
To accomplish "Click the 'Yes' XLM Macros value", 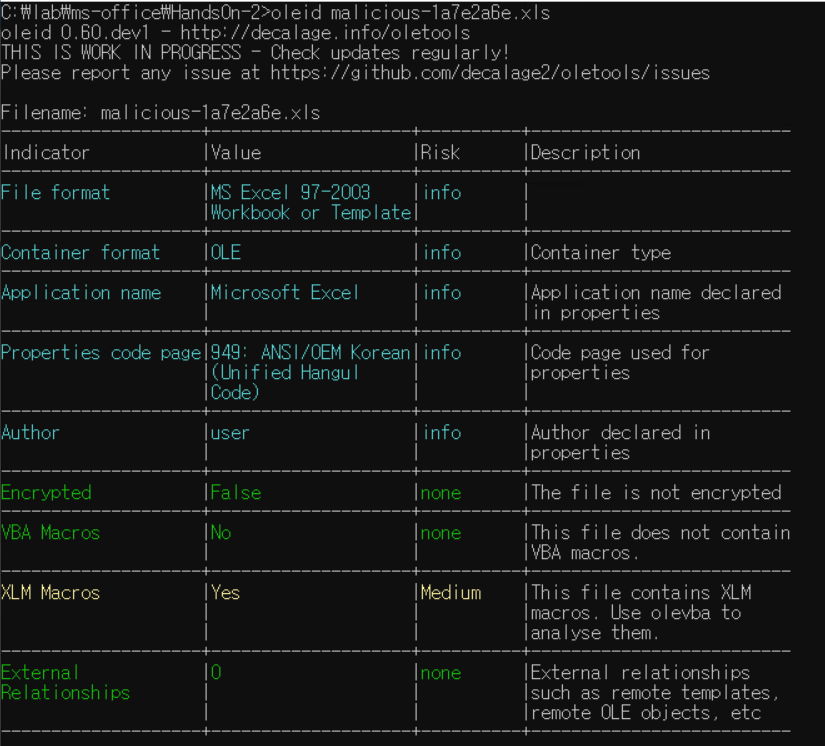I will click(x=225, y=592).
